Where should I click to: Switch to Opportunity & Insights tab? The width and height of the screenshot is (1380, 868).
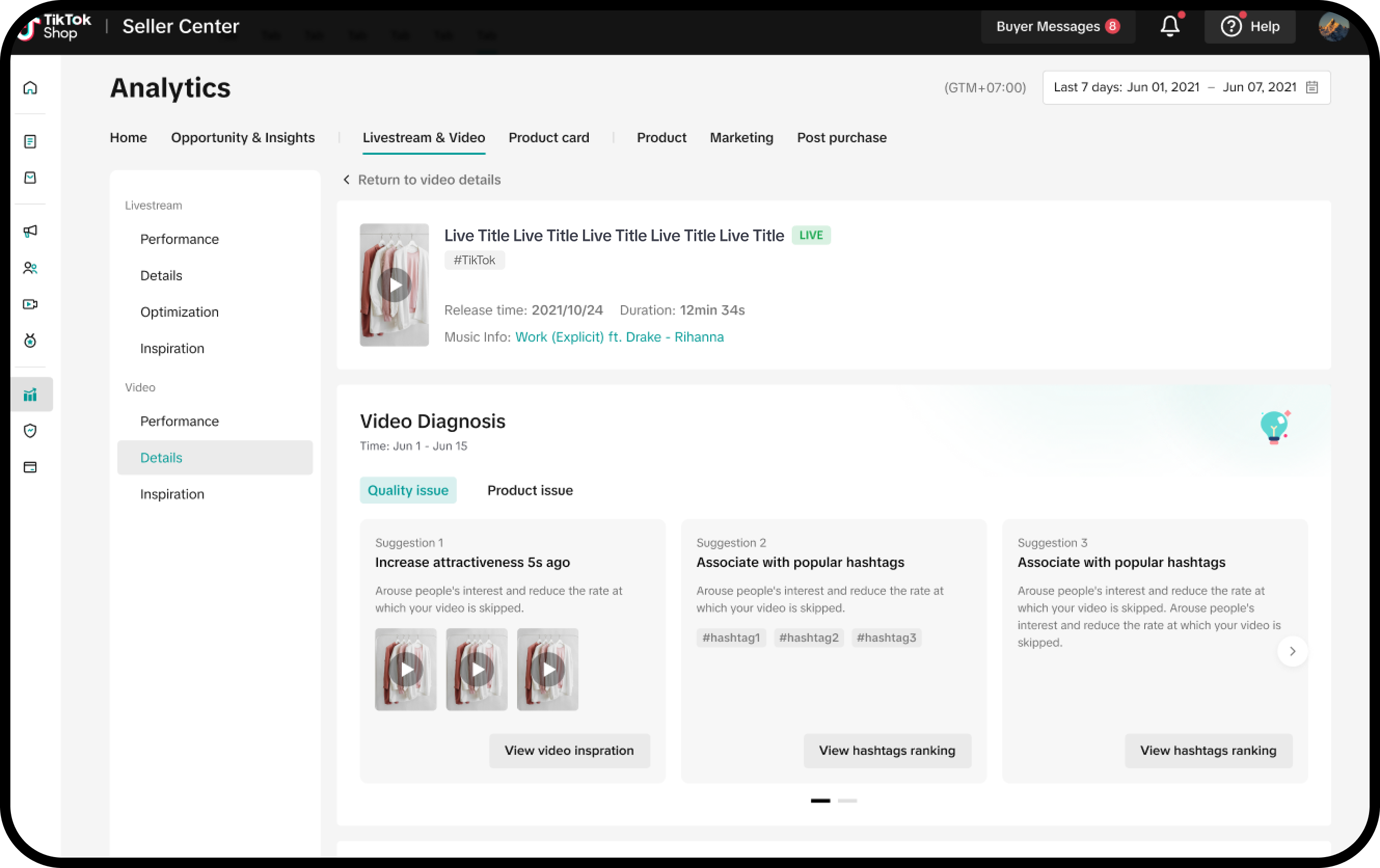point(243,138)
